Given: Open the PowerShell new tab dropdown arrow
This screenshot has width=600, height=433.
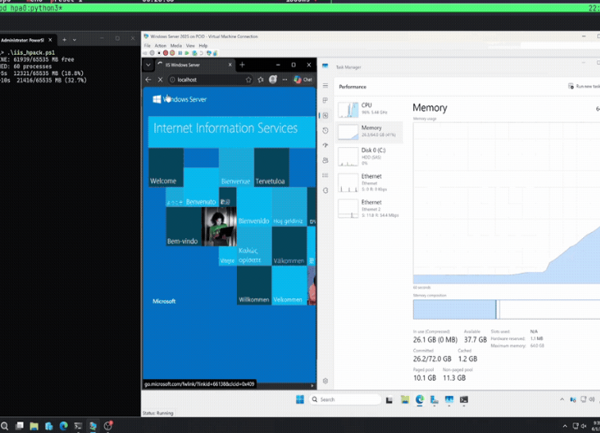Looking at the screenshot, I should point(75,40).
